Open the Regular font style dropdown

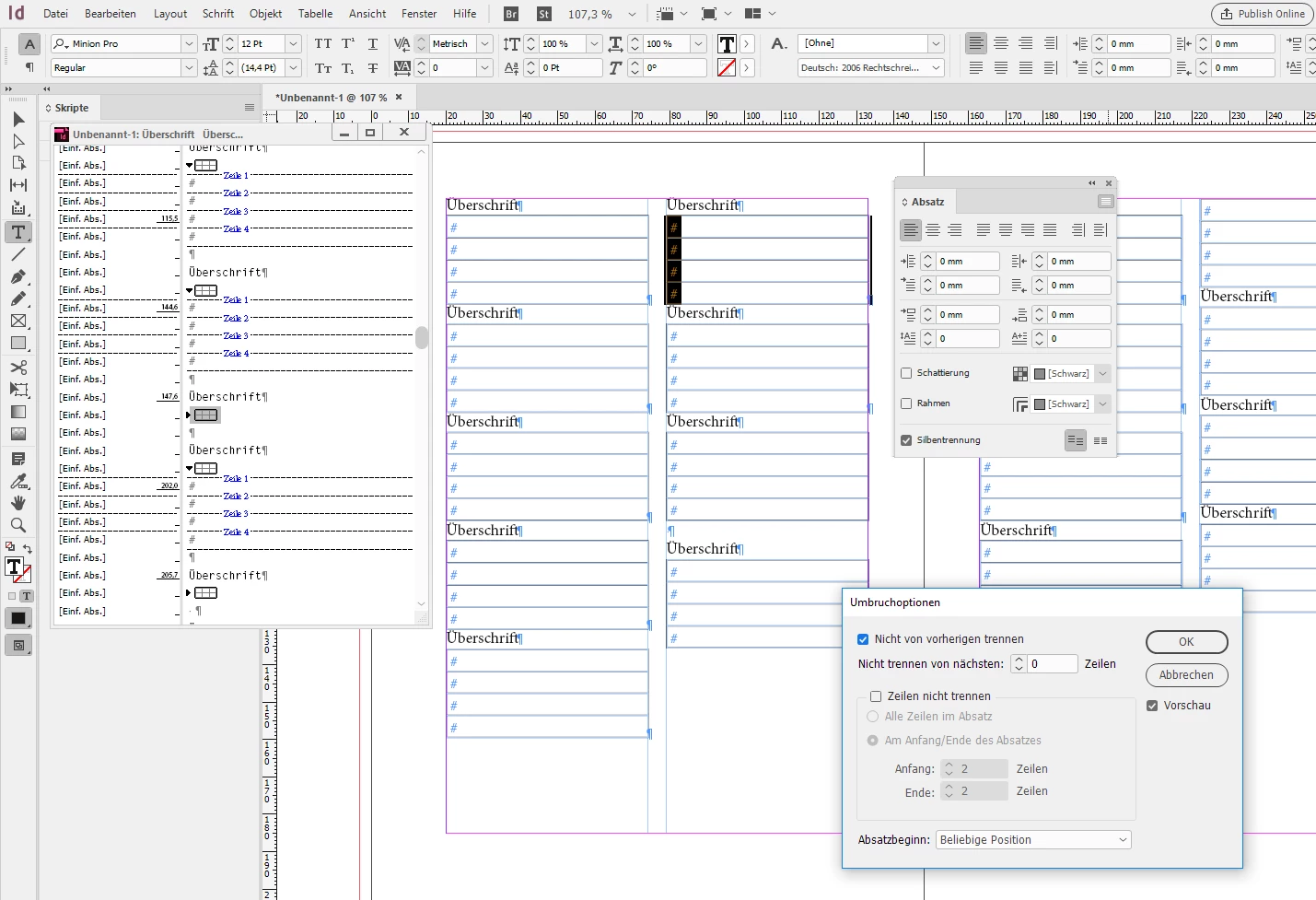coord(189,67)
